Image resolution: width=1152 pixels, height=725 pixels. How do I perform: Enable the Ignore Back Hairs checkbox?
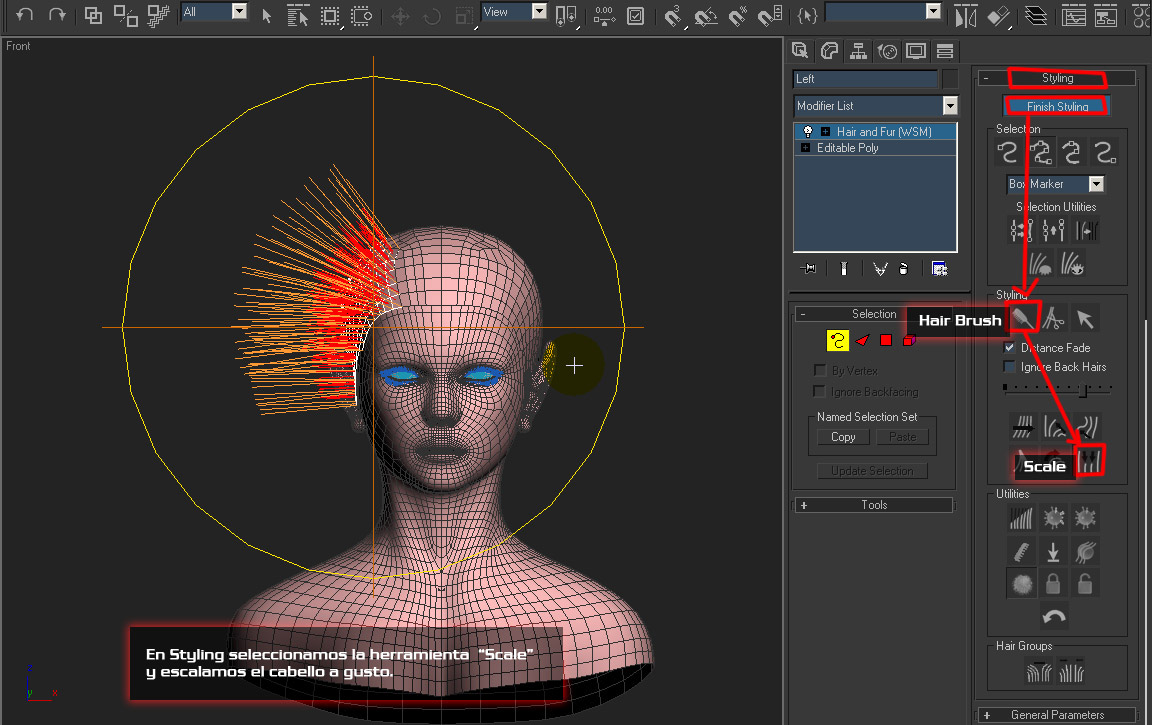[1009, 367]
